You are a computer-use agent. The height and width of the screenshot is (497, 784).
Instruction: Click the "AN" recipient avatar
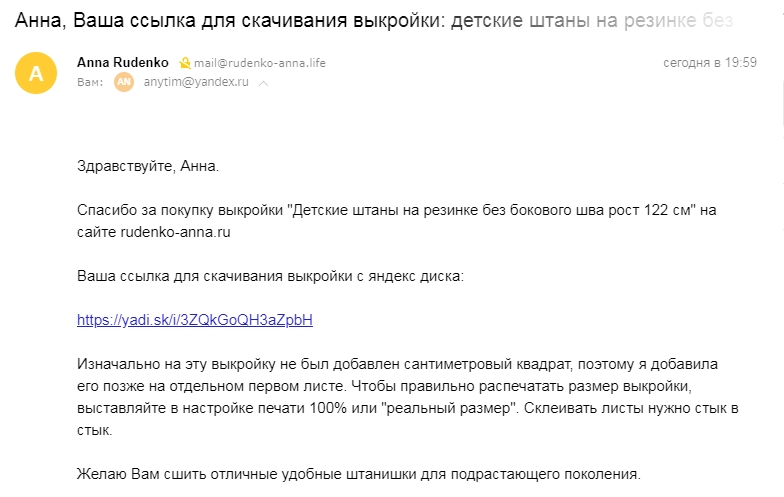(124, 82)
